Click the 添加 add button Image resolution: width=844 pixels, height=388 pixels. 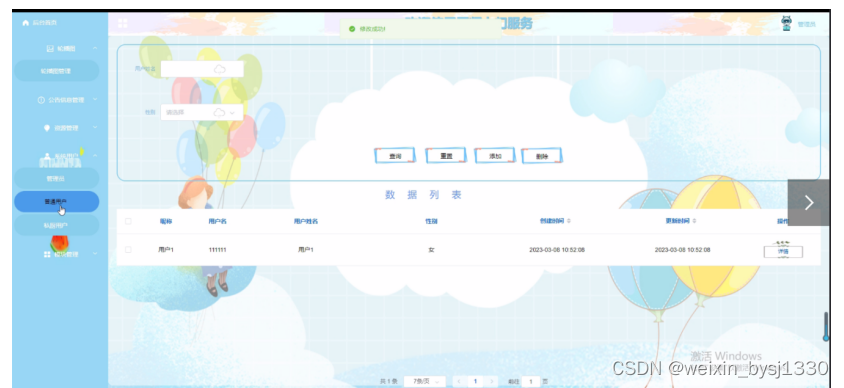coord(495,156)
